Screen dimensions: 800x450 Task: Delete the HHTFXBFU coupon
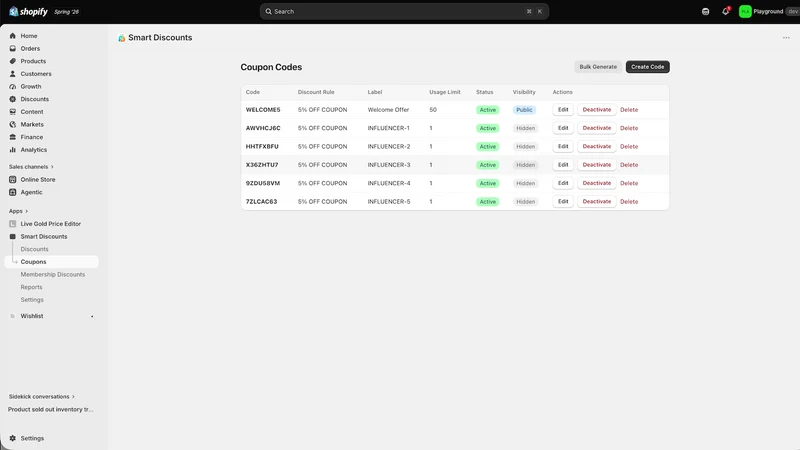click(629, 146)
